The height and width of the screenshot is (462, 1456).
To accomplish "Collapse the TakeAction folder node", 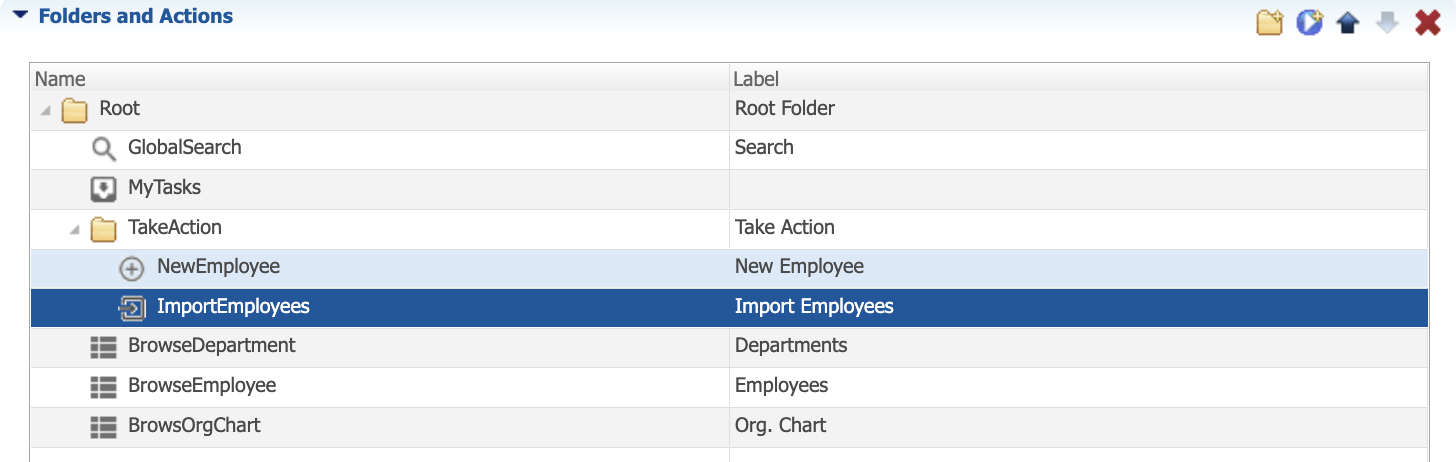I will point(75,230).
